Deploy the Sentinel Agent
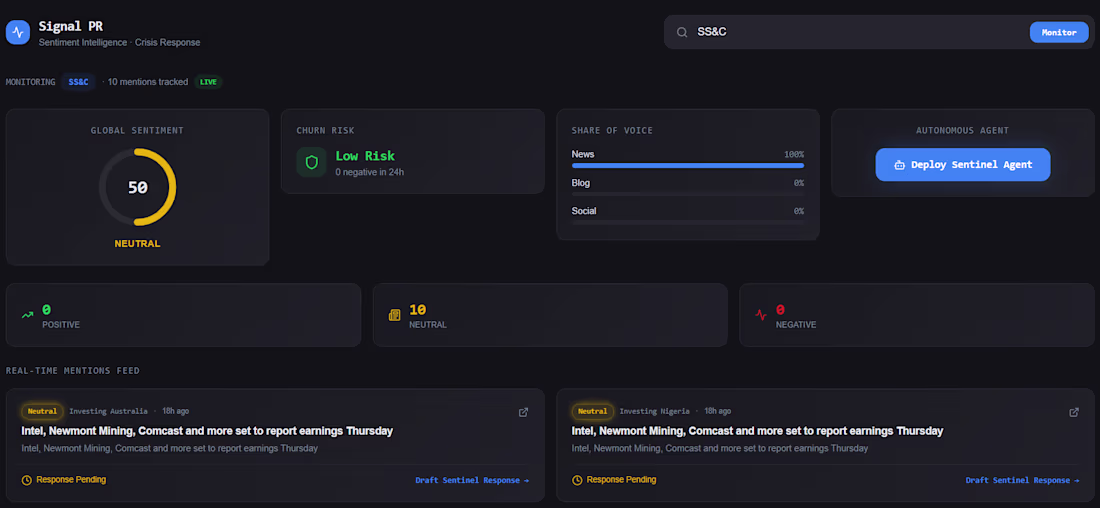The width and height of the screenshot is (1100, 508). tap(962, 165)
